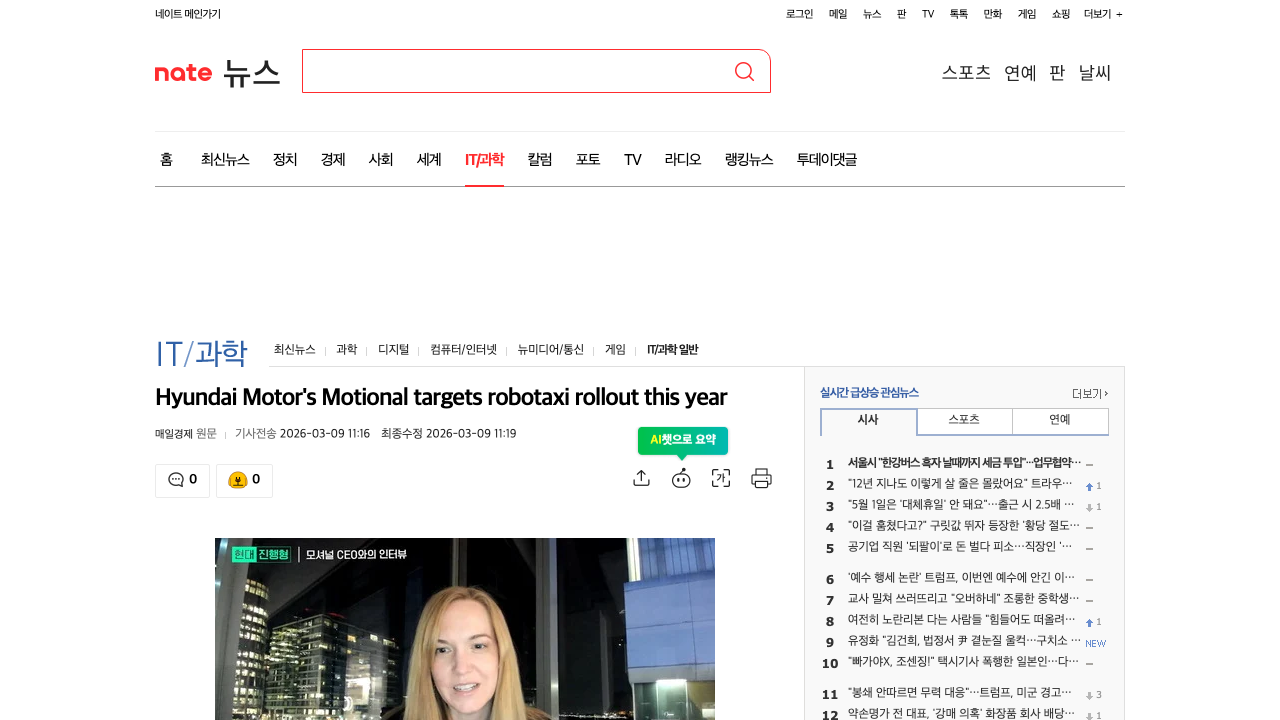Open 최신뉴스 subcategory under IT/과학

point(295,350)
